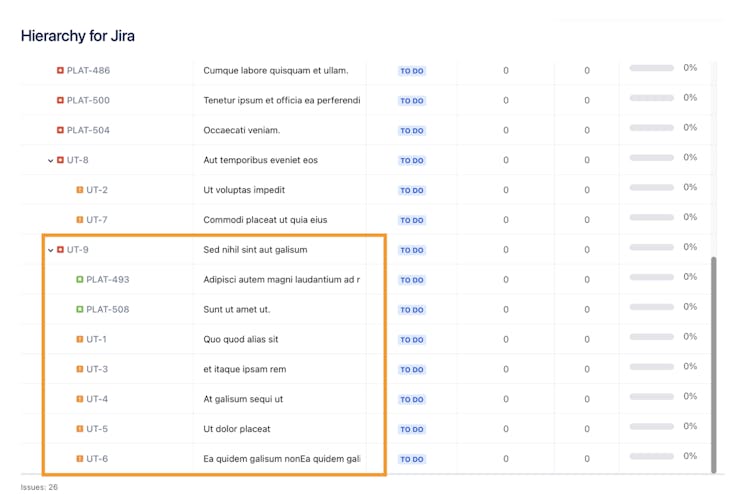Click the 'Issues: 26' count label
This screenshot has height=494, width=752.
[x=39, y=487]
